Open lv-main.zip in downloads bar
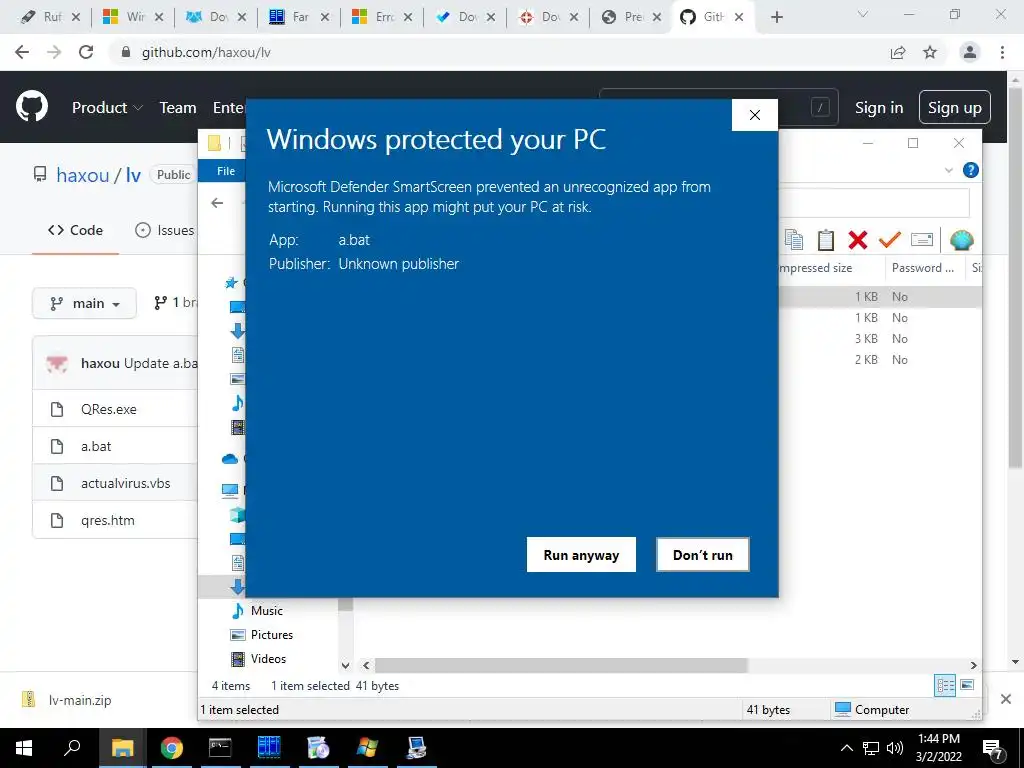 [67, 700]
